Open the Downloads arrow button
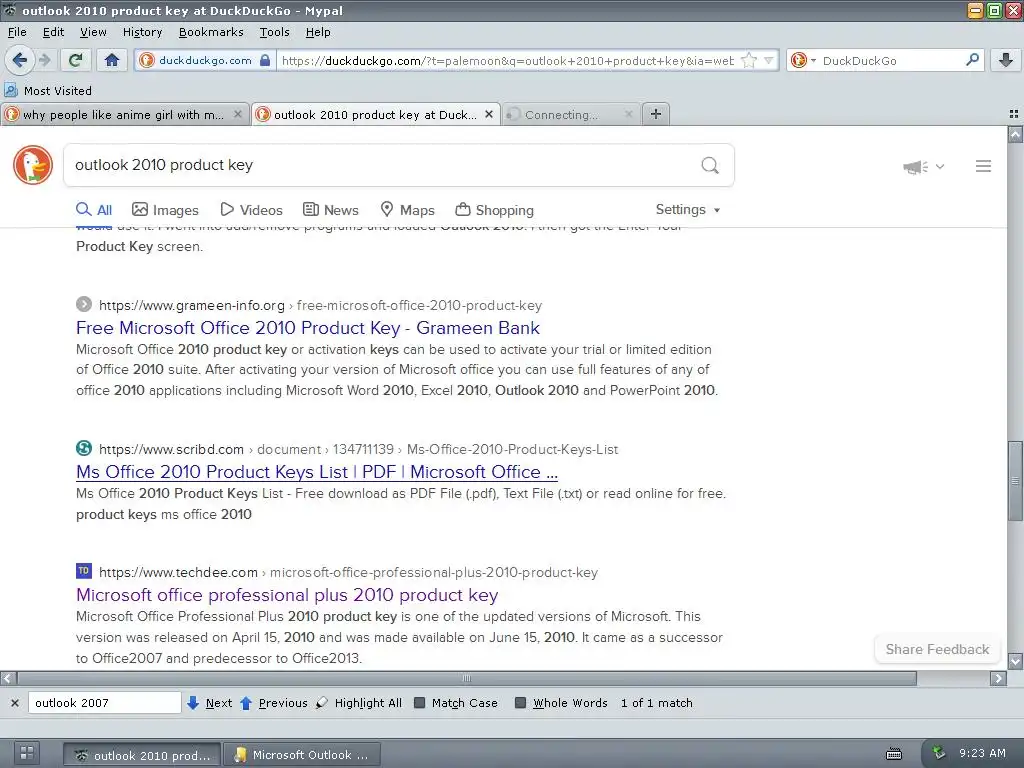This screenshot has width=1024, height=768. coord(1006,60)
